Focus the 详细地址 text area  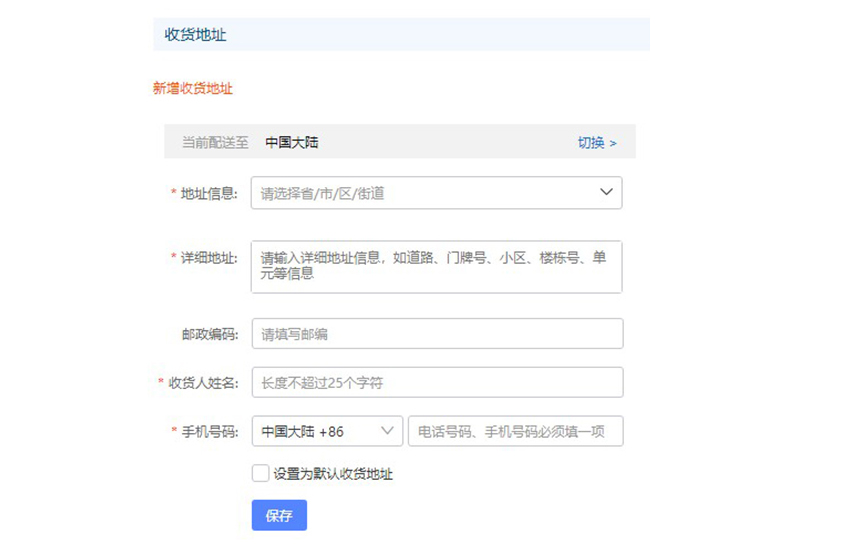click(x=436, y=267)
